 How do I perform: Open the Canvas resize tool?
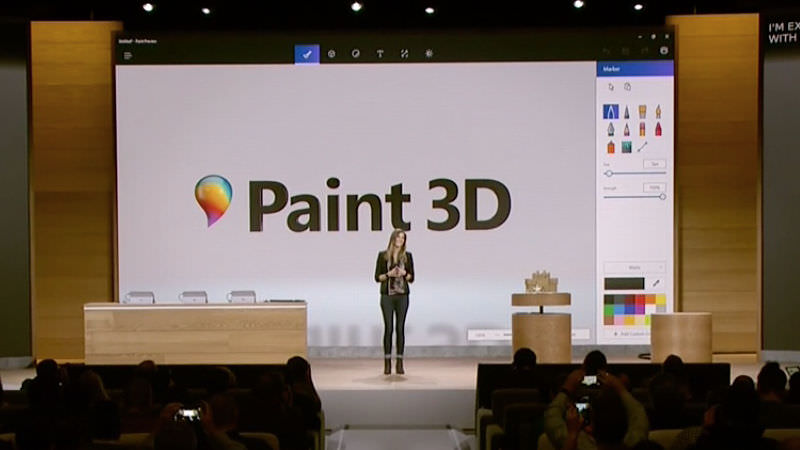click(x=404, y=54)
